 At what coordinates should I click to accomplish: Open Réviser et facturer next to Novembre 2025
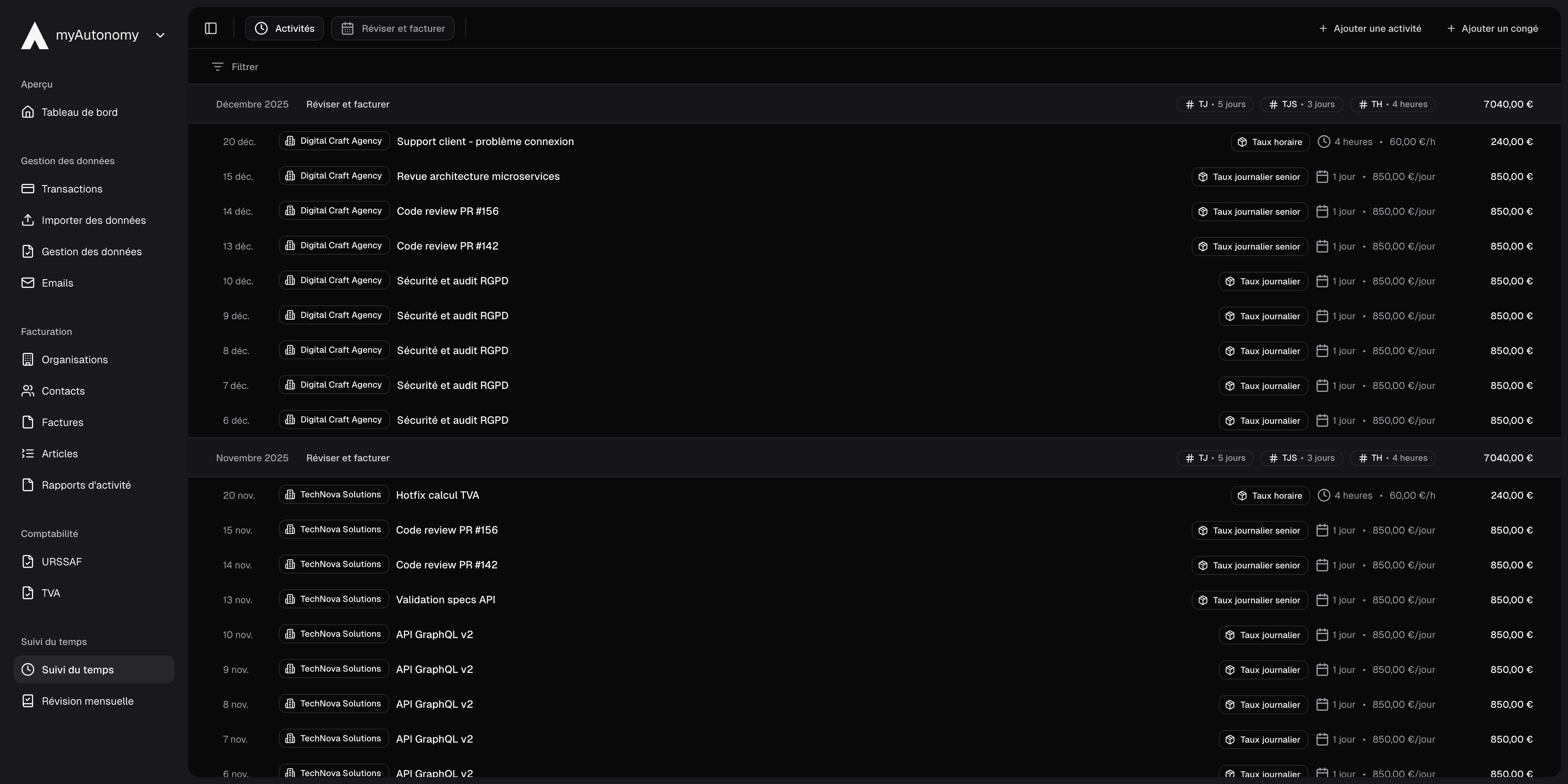[x=348, y=457]
